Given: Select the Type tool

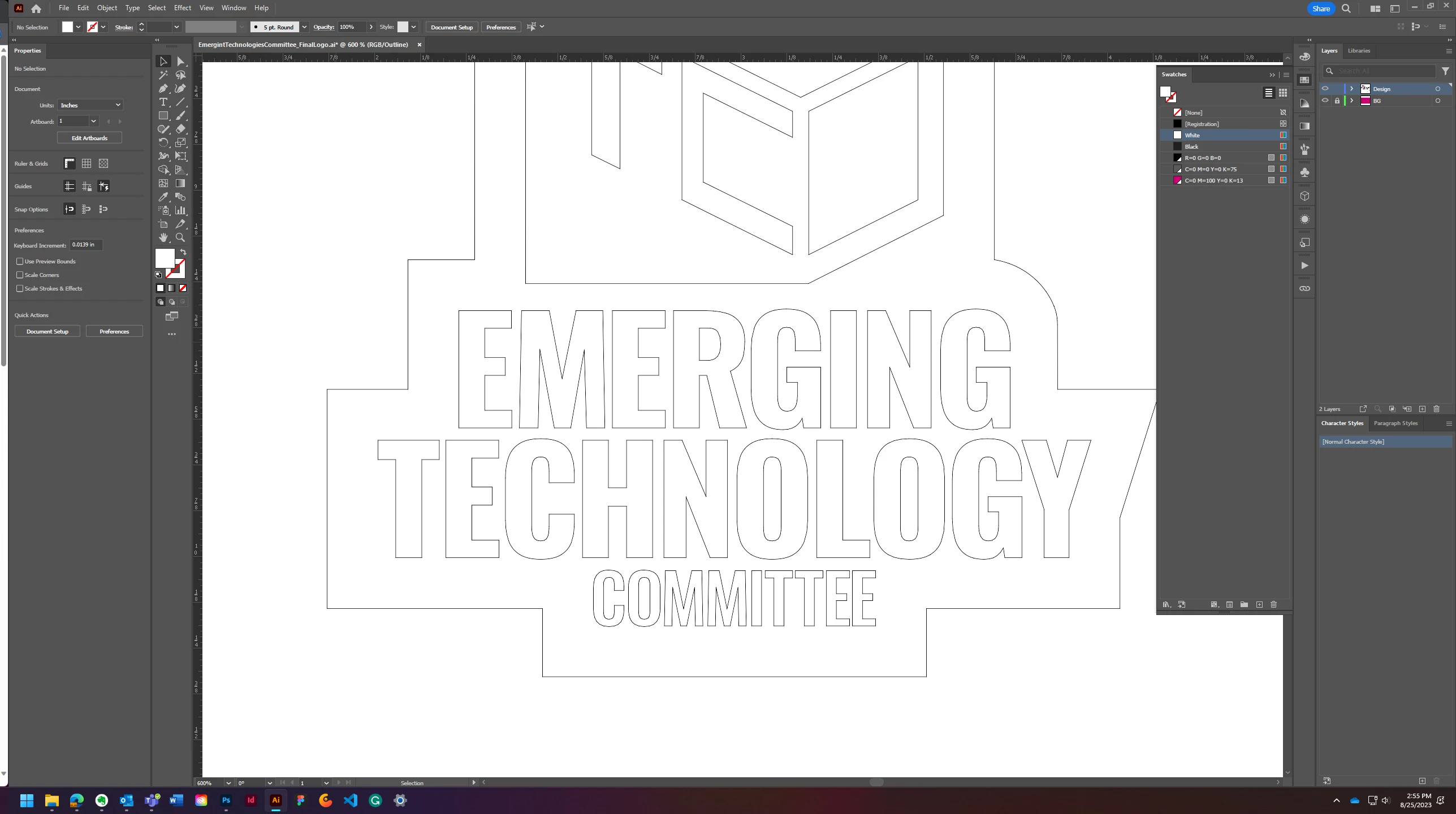Looking at the screenshot, I should pos(163,102).
